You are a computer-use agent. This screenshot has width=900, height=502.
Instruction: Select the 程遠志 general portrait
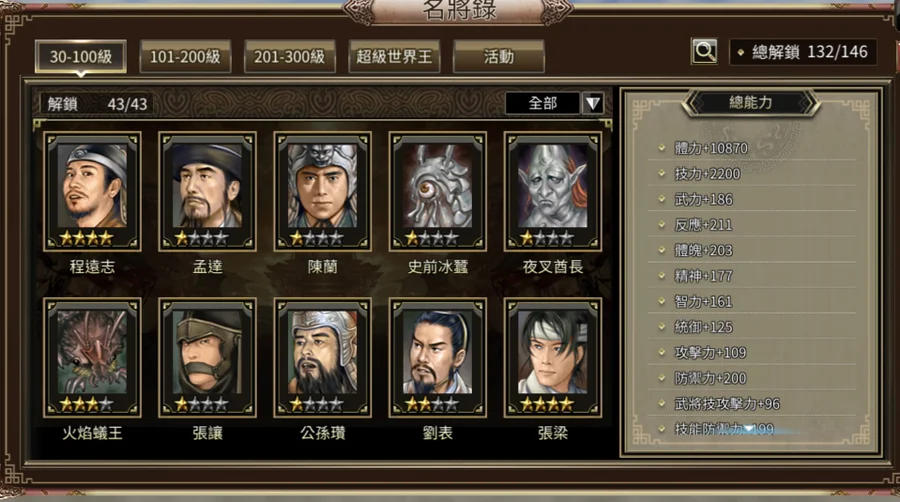pyautogui.click(x=92, y=191)
